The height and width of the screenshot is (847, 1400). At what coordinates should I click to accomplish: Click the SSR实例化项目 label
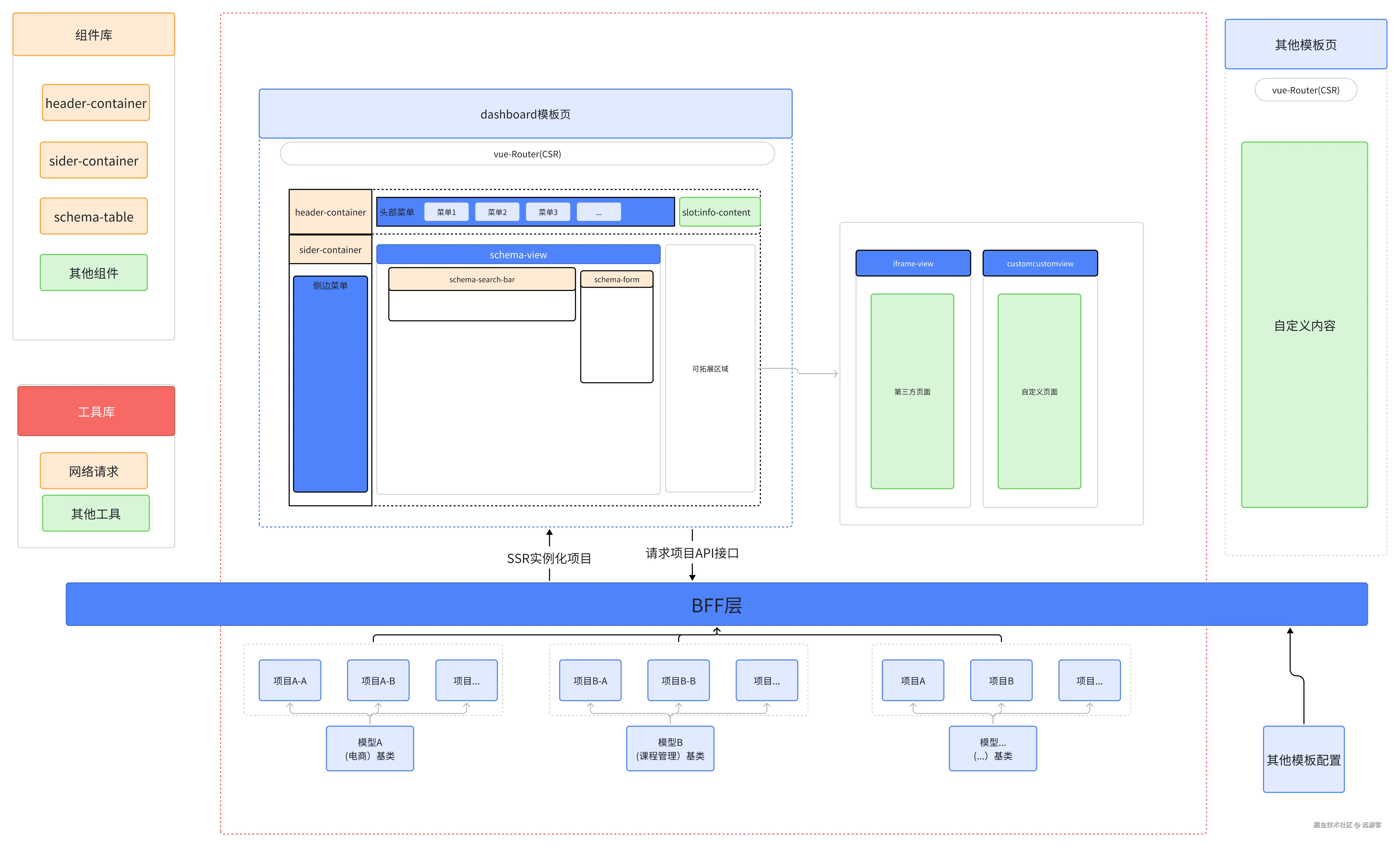pos(549,558)
